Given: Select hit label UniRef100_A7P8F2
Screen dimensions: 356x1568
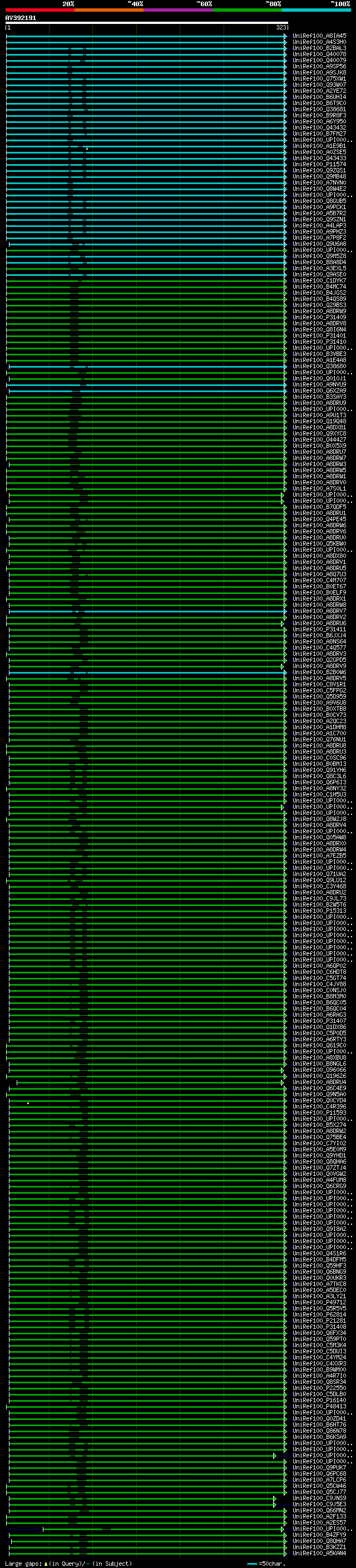Looking at the screenshot, I should click(x=319, y=238).
